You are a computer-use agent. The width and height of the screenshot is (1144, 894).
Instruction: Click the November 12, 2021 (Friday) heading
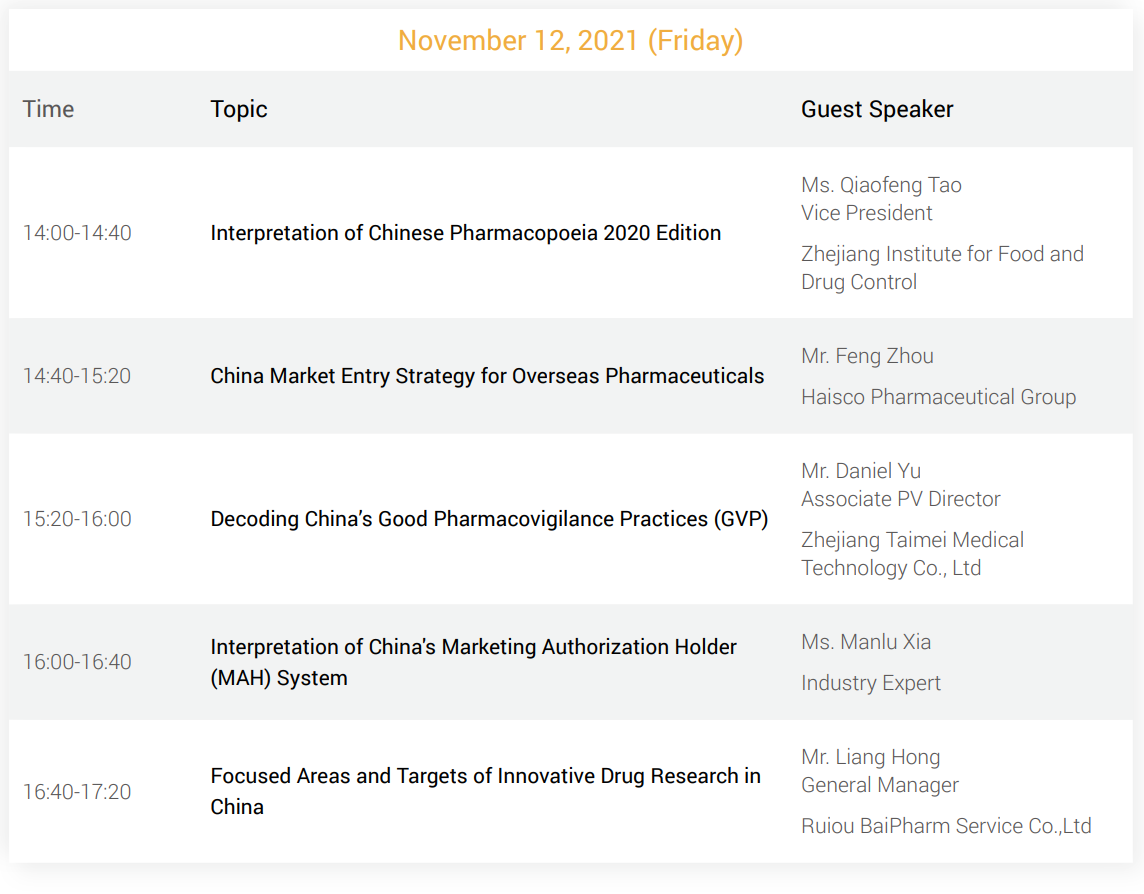[571, 41]
